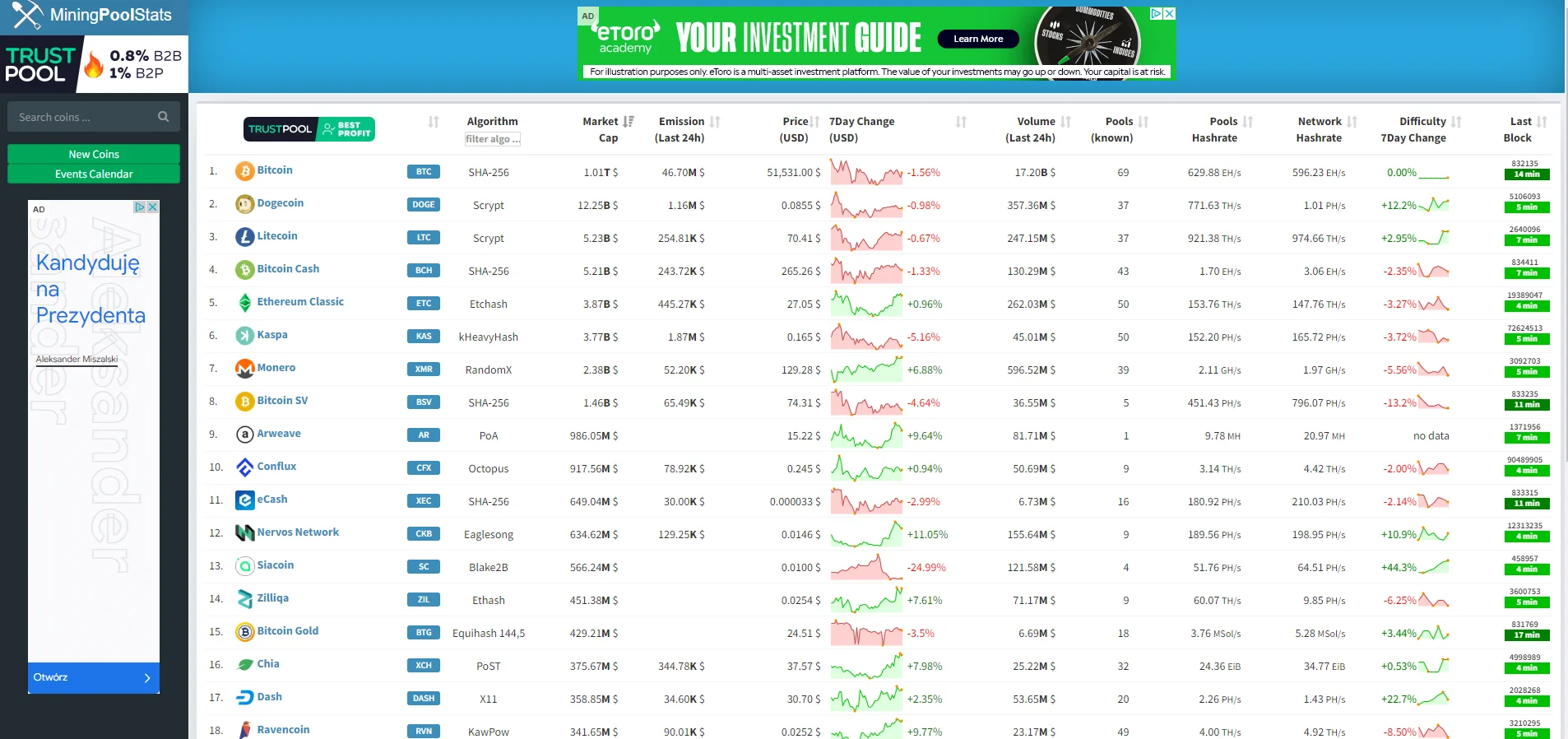Click the Dogecoin logo icon

pyautogui.click(x=244, y=204)
